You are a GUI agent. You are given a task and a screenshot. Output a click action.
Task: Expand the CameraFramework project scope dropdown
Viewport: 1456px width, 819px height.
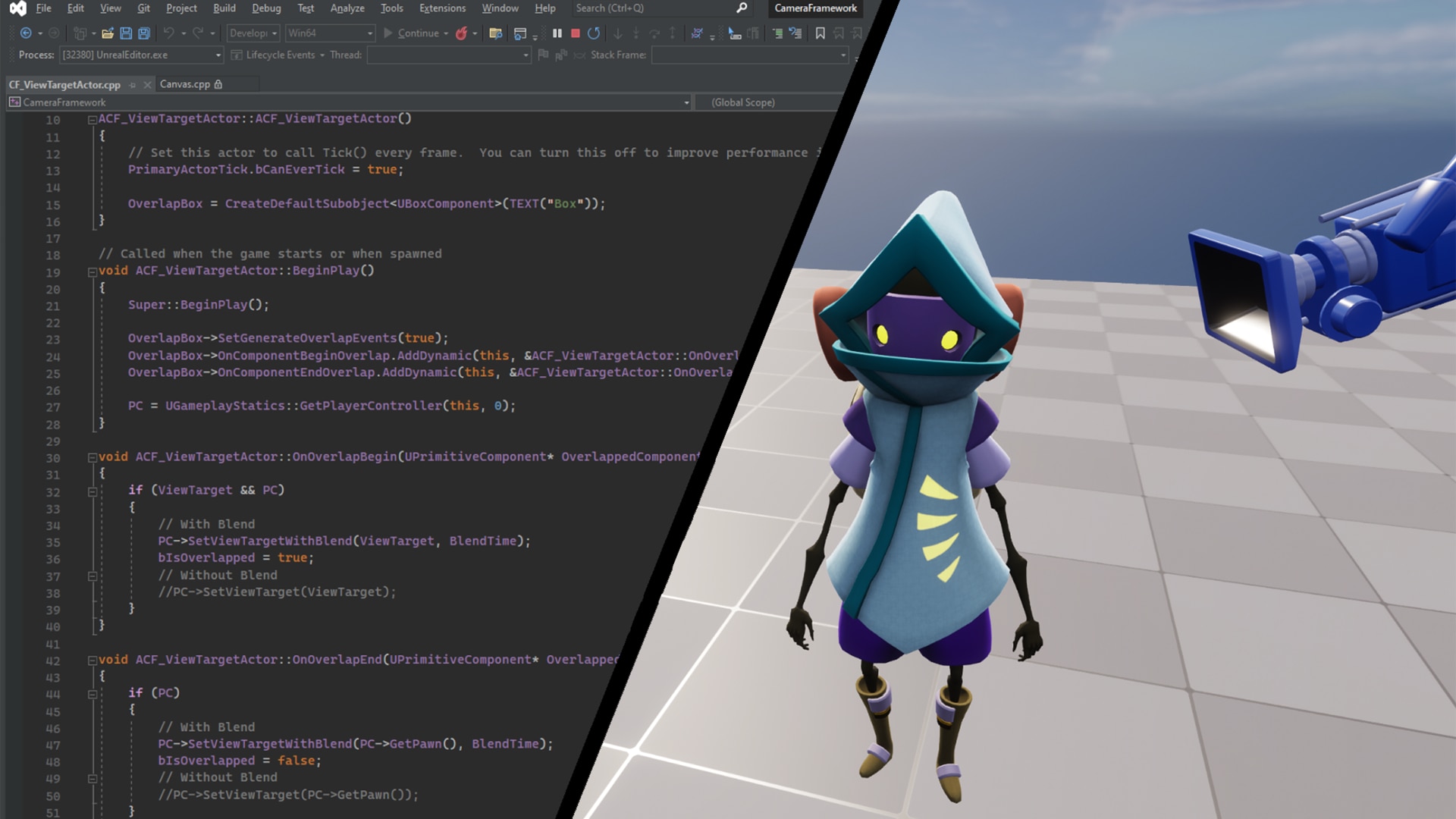pos(686,103)
